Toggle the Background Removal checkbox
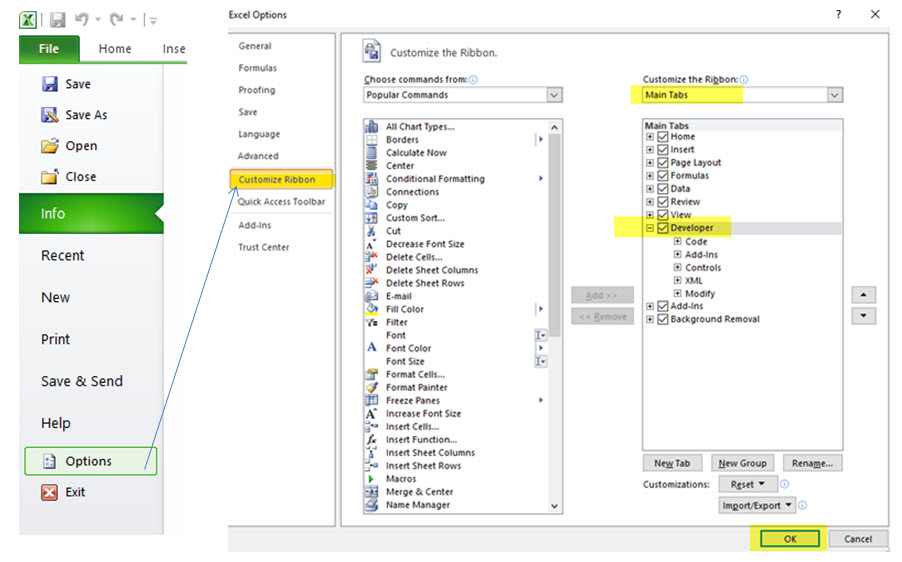The width and height of the screenshot is (902, 562). click(663, 319)
